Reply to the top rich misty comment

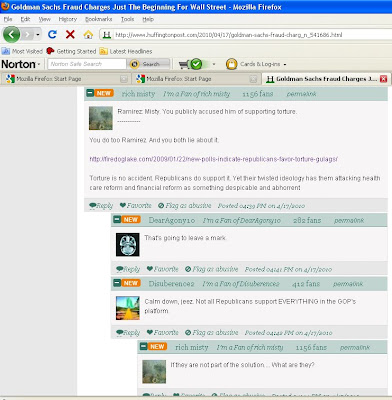(x=101, y=206)
